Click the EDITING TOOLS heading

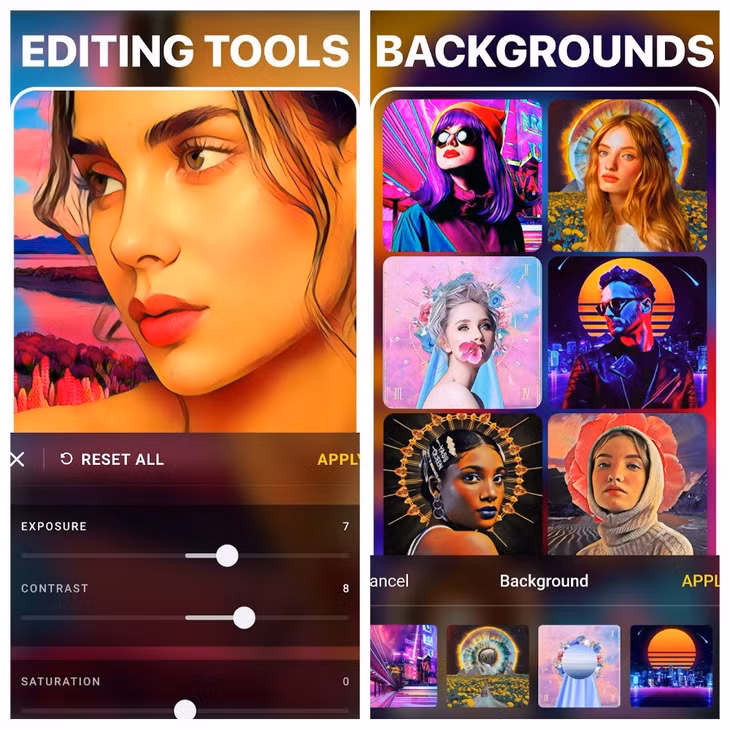(x=185, y=50)
